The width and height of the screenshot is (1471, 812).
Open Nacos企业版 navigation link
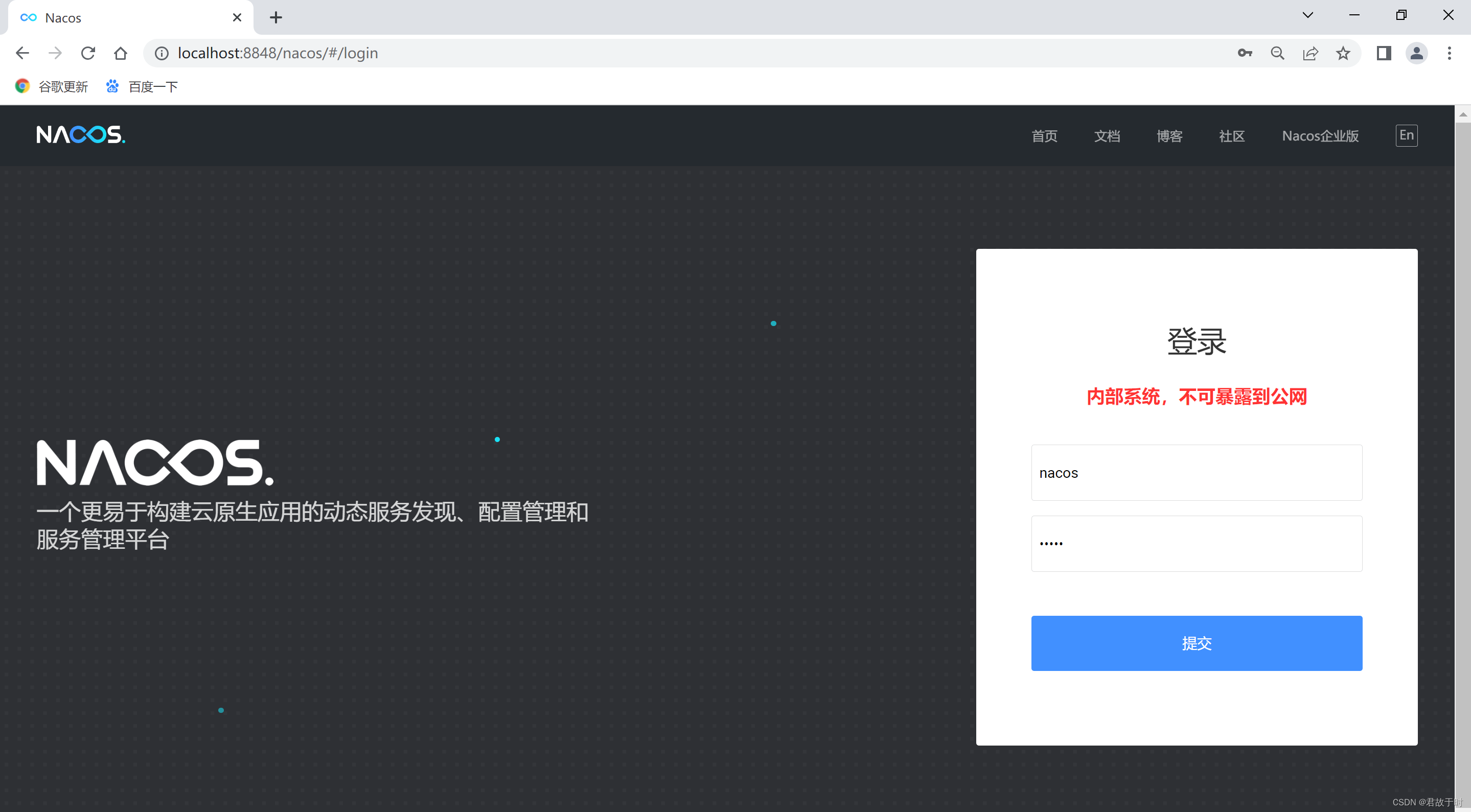pos(1320,136)
